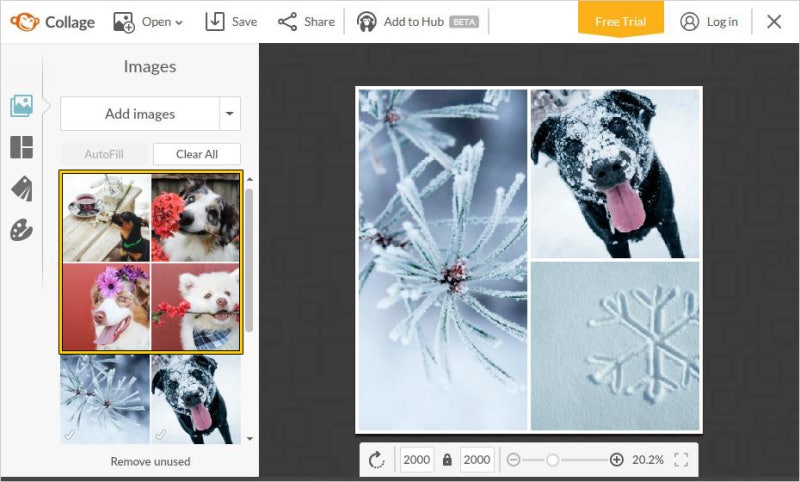Select the highlighted dogs-with-flowers thumbnail

[x=151, y=262]
